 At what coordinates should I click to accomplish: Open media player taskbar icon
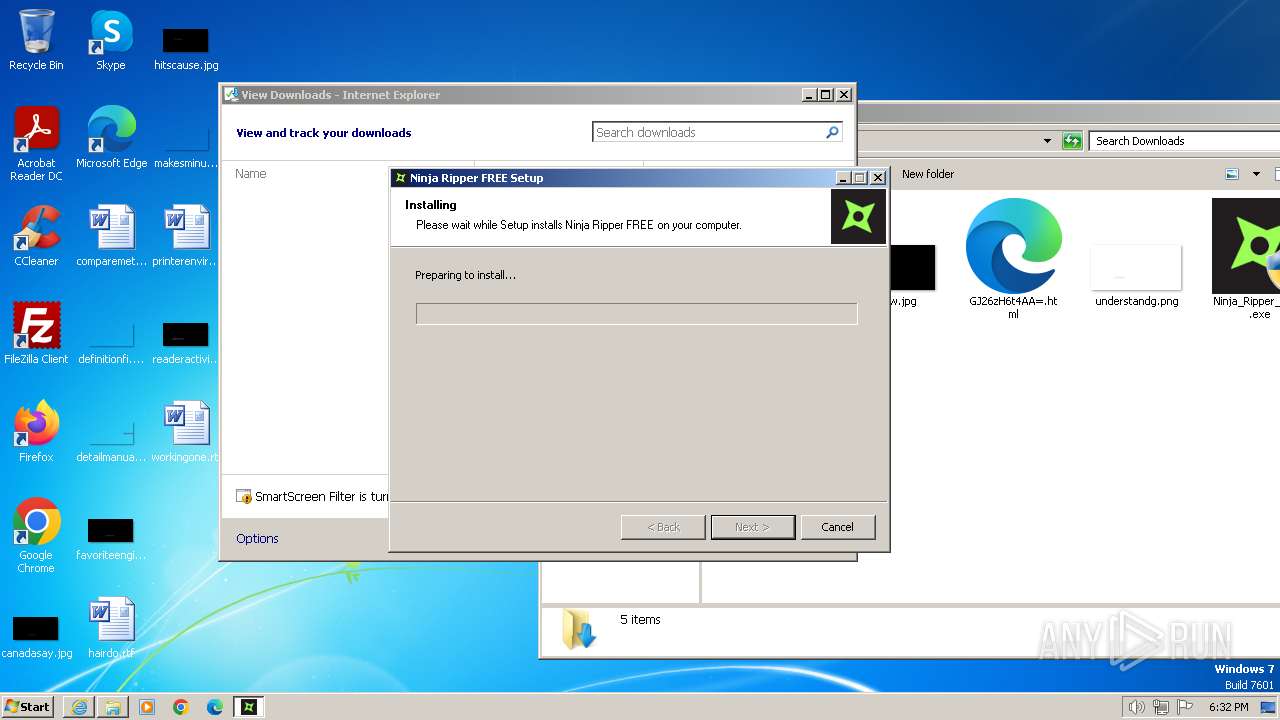coord(147,707)
